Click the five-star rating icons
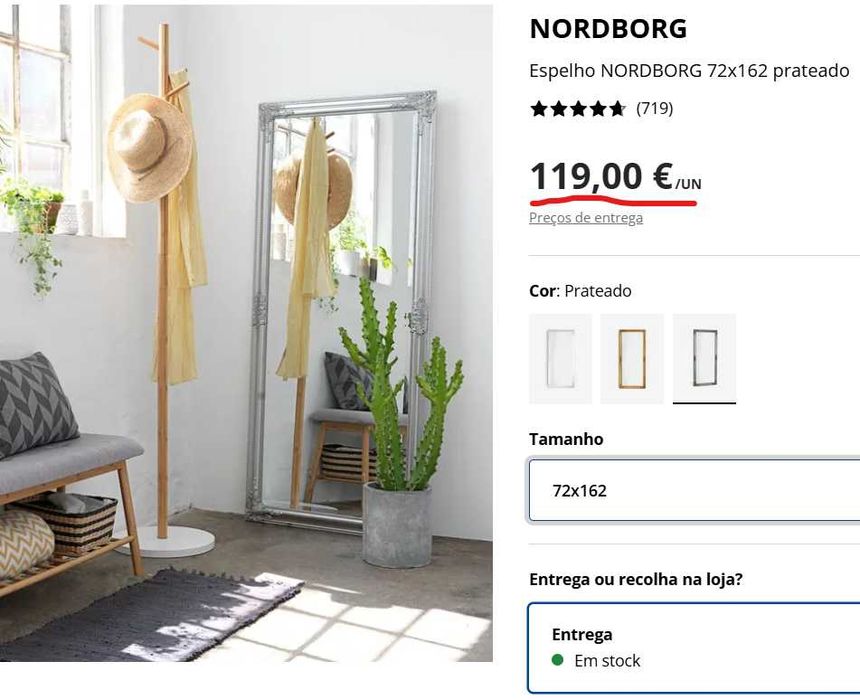 coord(578,109)
